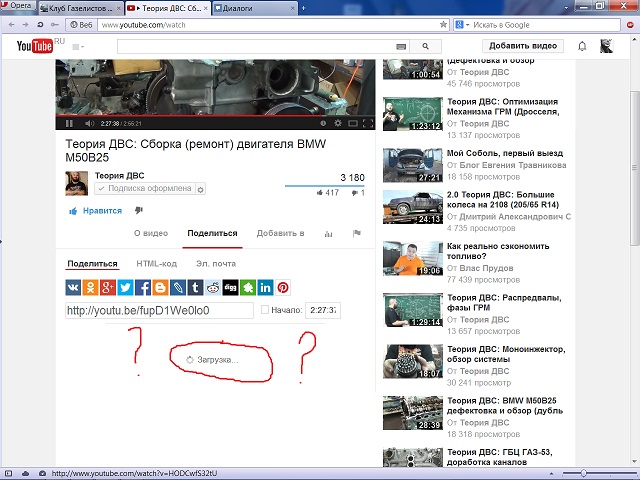Toggle the Подписка оформлена subscription button

(145, 188)
